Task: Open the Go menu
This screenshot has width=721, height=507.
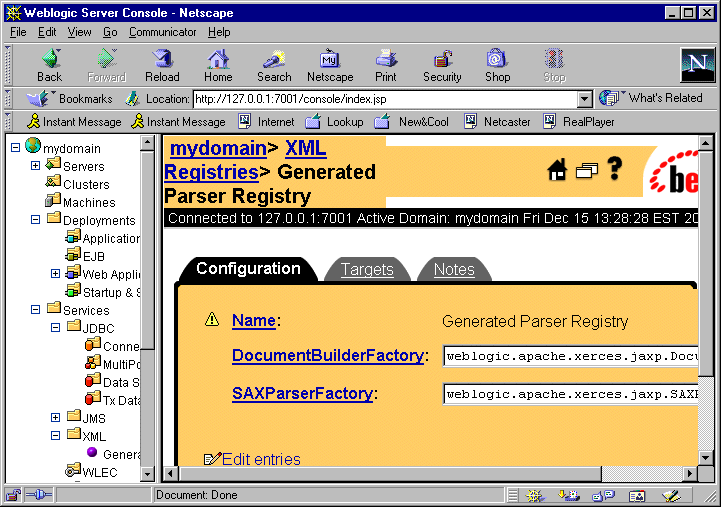Action: click(x=110, y=32)
